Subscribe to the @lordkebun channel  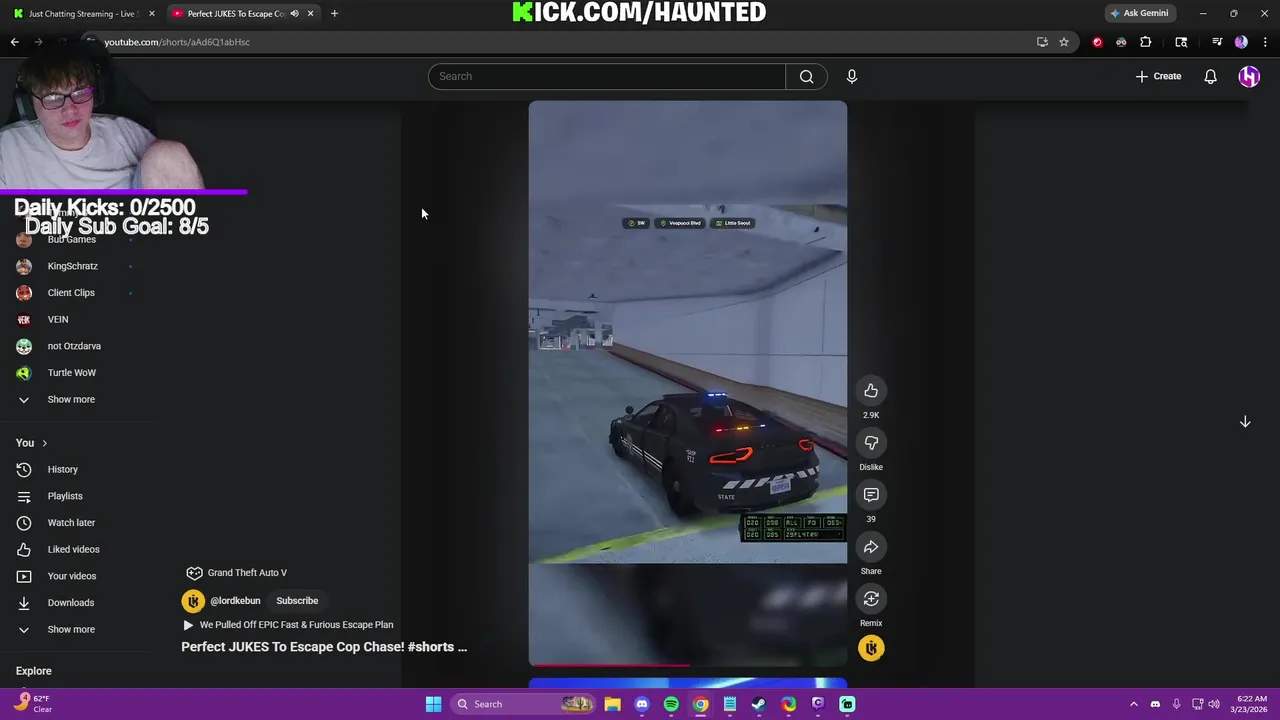pyautogui.click(x=297, y=601)
